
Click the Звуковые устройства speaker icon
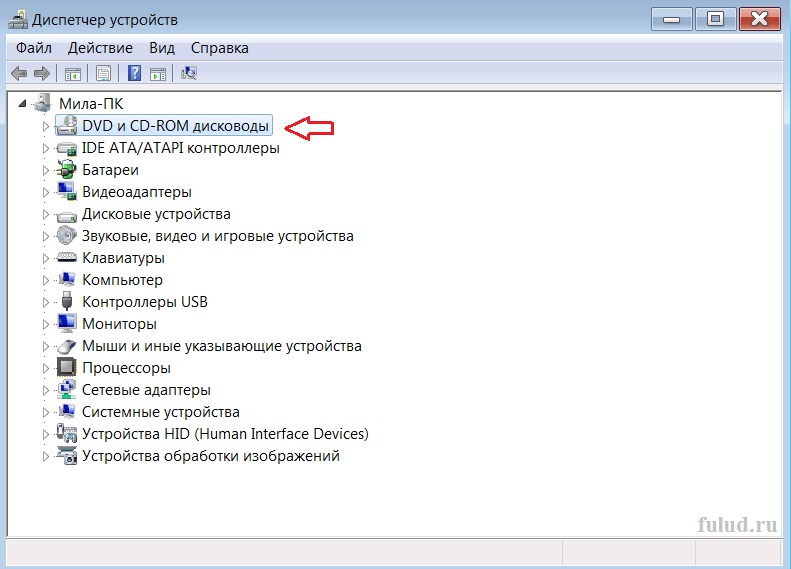pyautogui.click(x=67, y=236)
